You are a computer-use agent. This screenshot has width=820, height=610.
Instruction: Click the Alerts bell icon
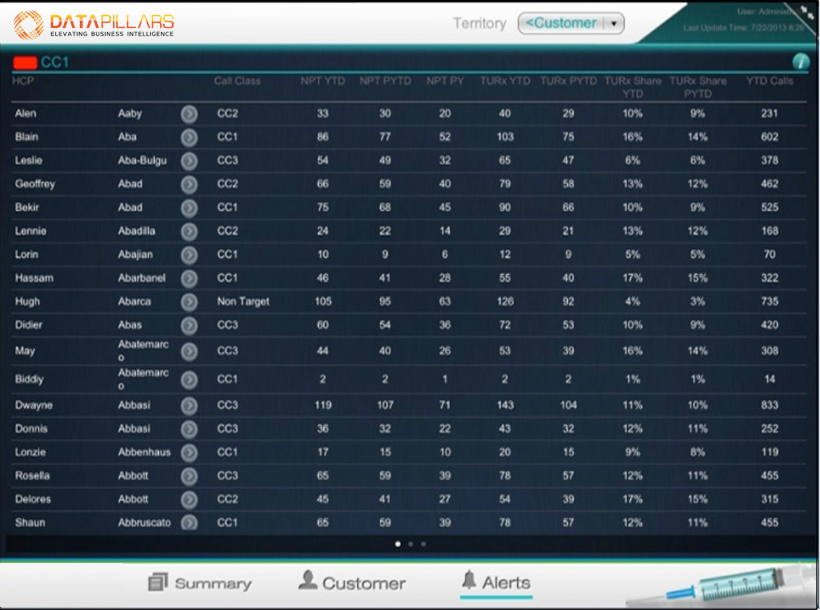pyautogui.click(x=469, y=580)
